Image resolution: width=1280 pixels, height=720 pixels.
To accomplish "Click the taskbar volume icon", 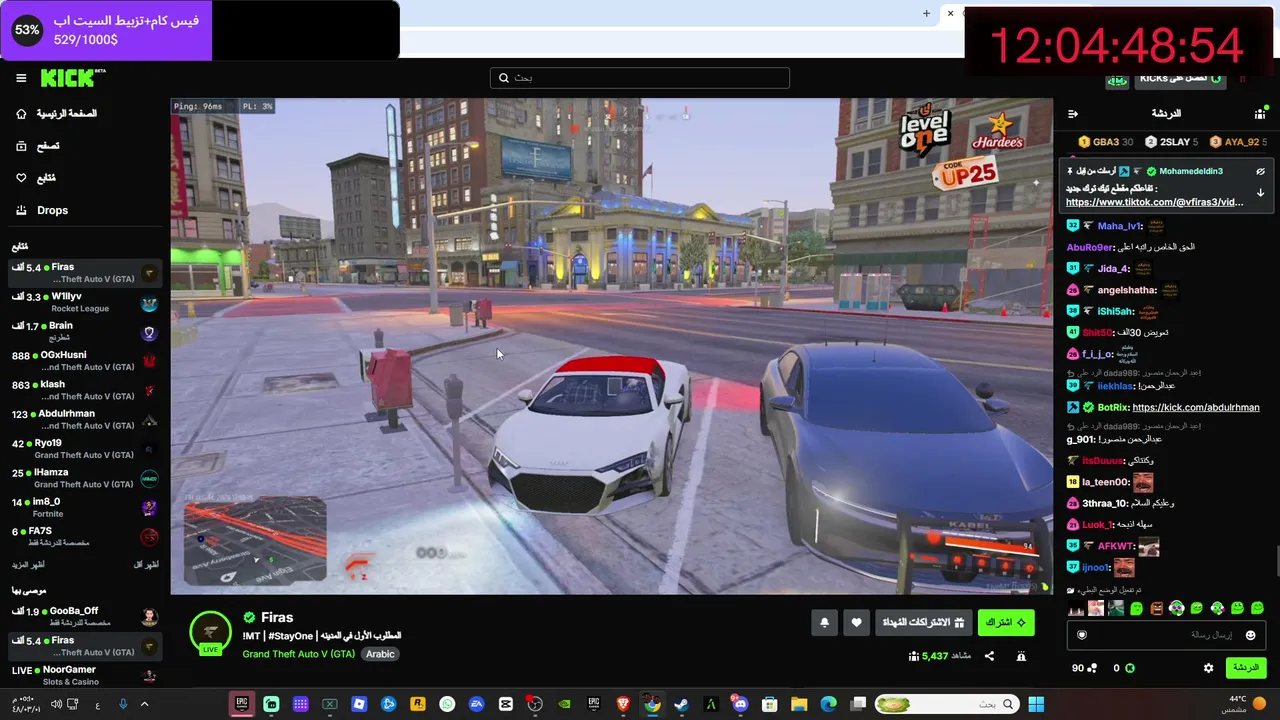I will pyautogui.click(x=56, y=704).
